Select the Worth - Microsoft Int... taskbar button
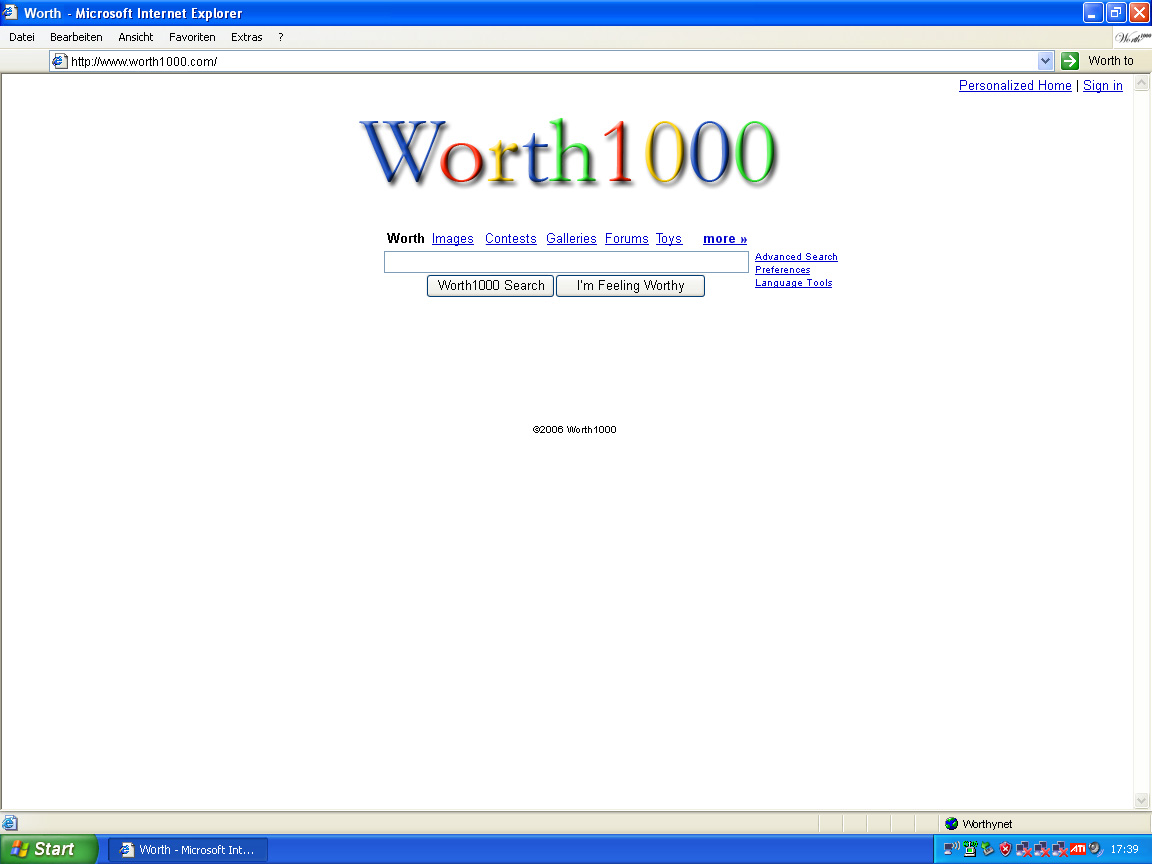 coord(188,849)
